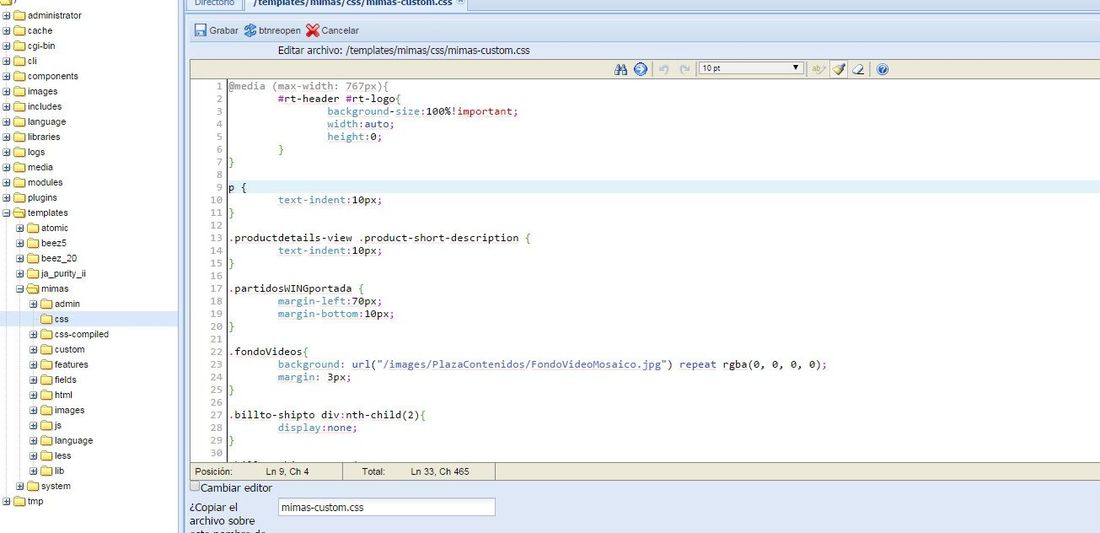Open the less folder

tap(62, 456)
